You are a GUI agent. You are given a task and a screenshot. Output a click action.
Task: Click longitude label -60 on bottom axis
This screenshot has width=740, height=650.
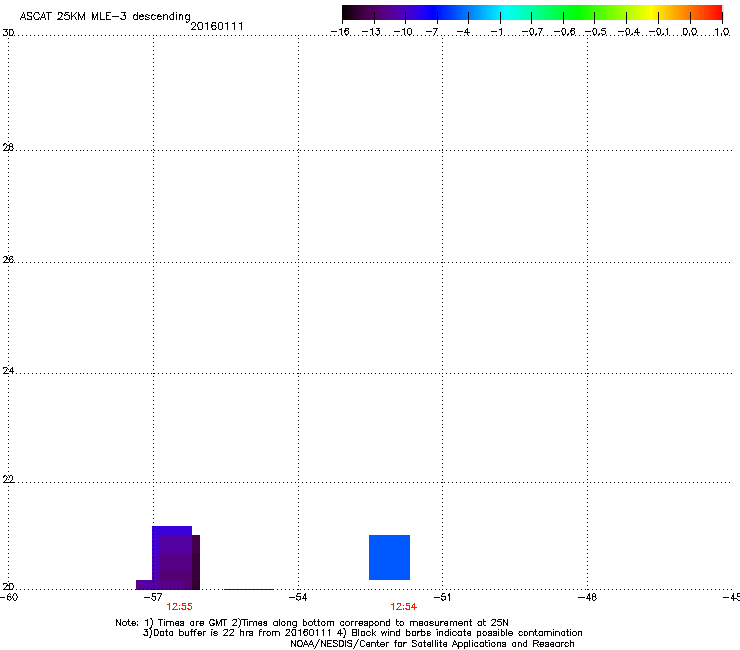coord(9,597)
